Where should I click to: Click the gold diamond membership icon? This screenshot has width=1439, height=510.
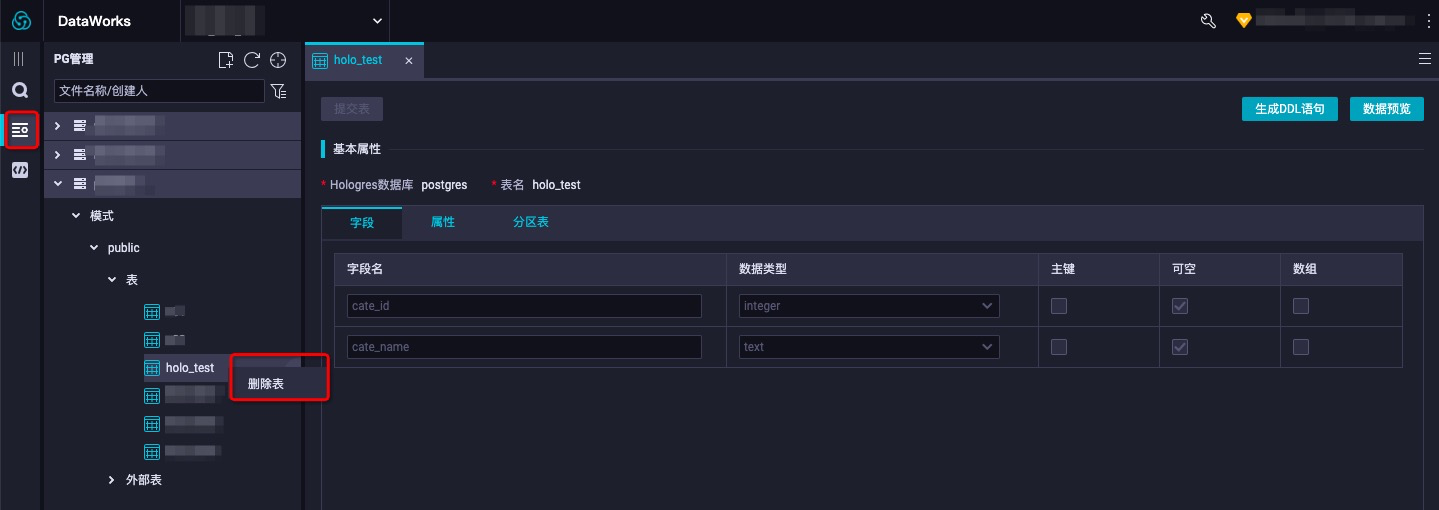[x=1244, y=20]
